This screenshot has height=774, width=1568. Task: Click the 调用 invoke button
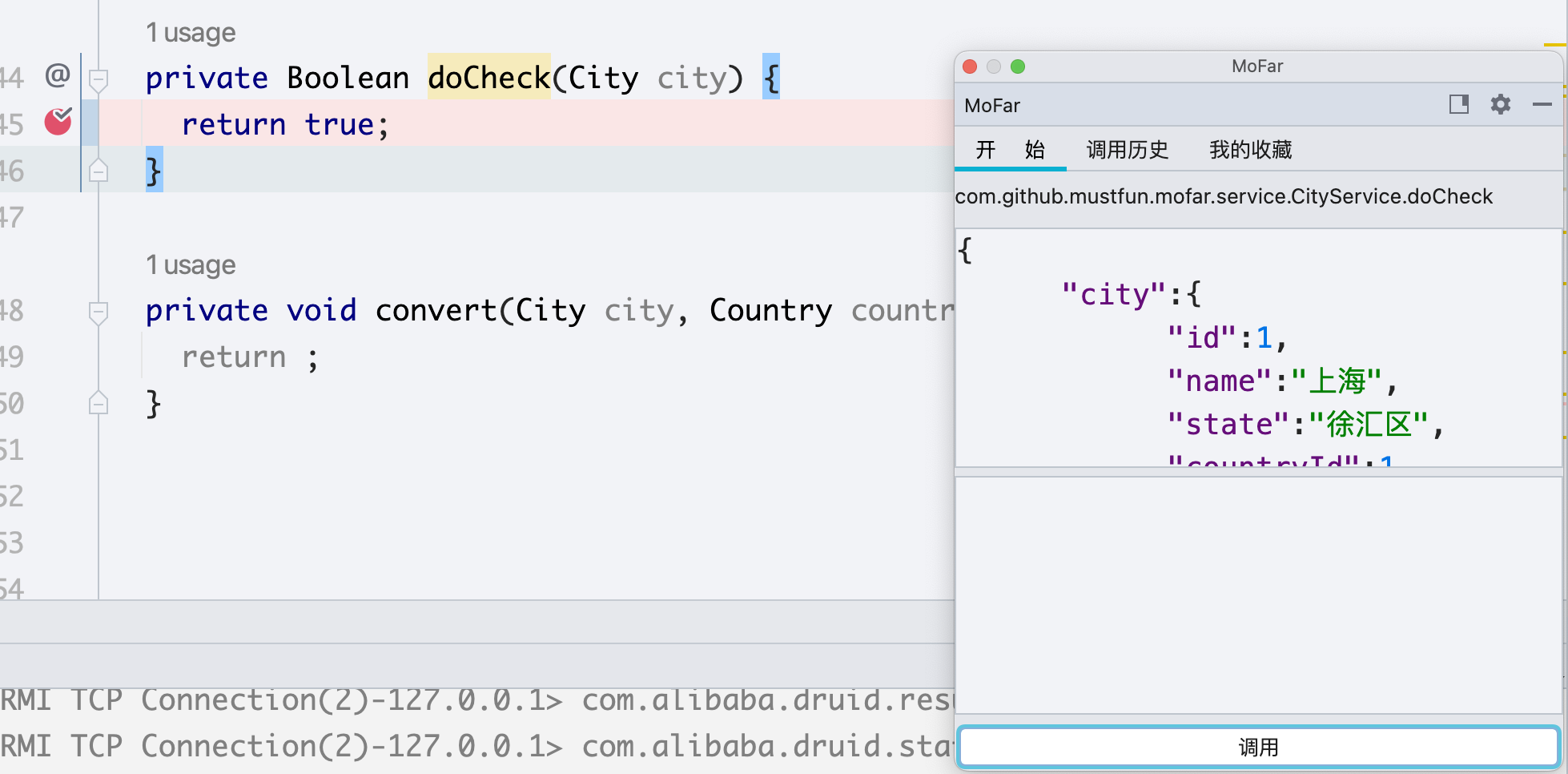tap(1258, 747)
